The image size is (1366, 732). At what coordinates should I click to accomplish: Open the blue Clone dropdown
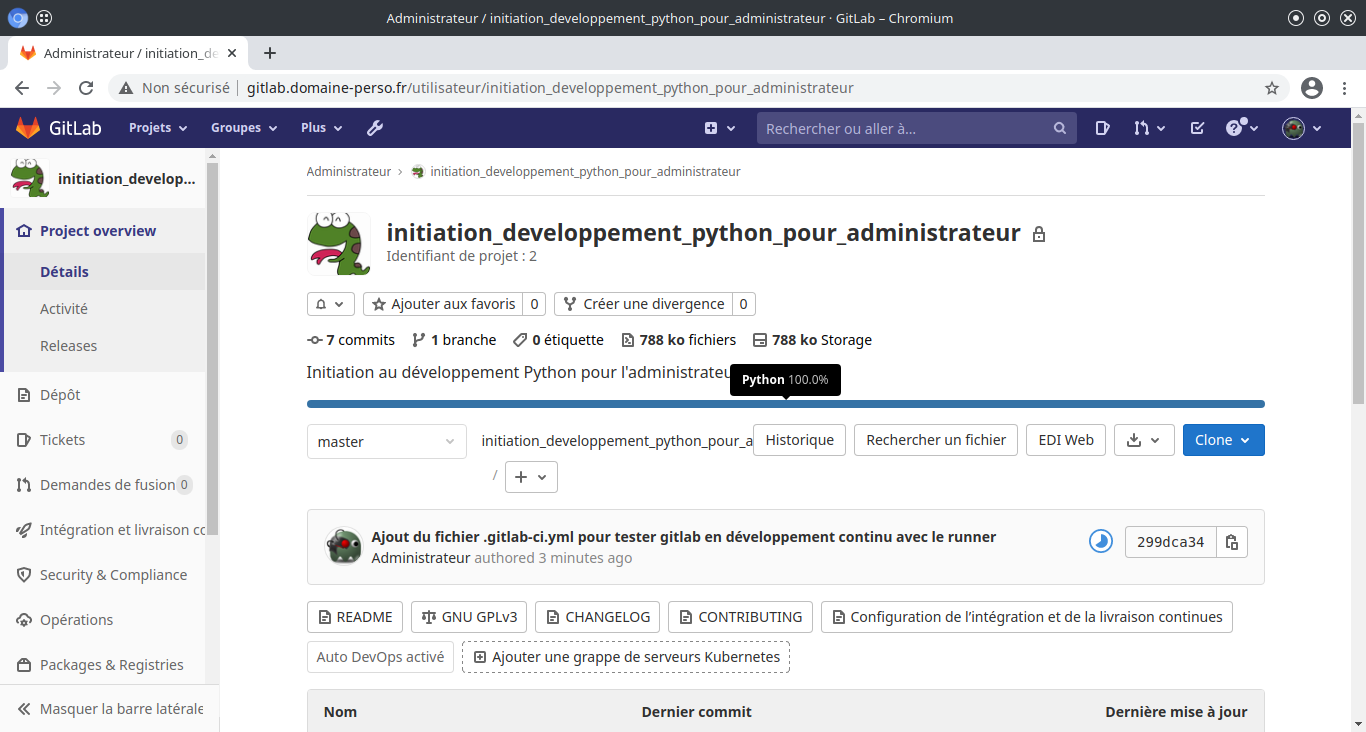coord(1222,440)
